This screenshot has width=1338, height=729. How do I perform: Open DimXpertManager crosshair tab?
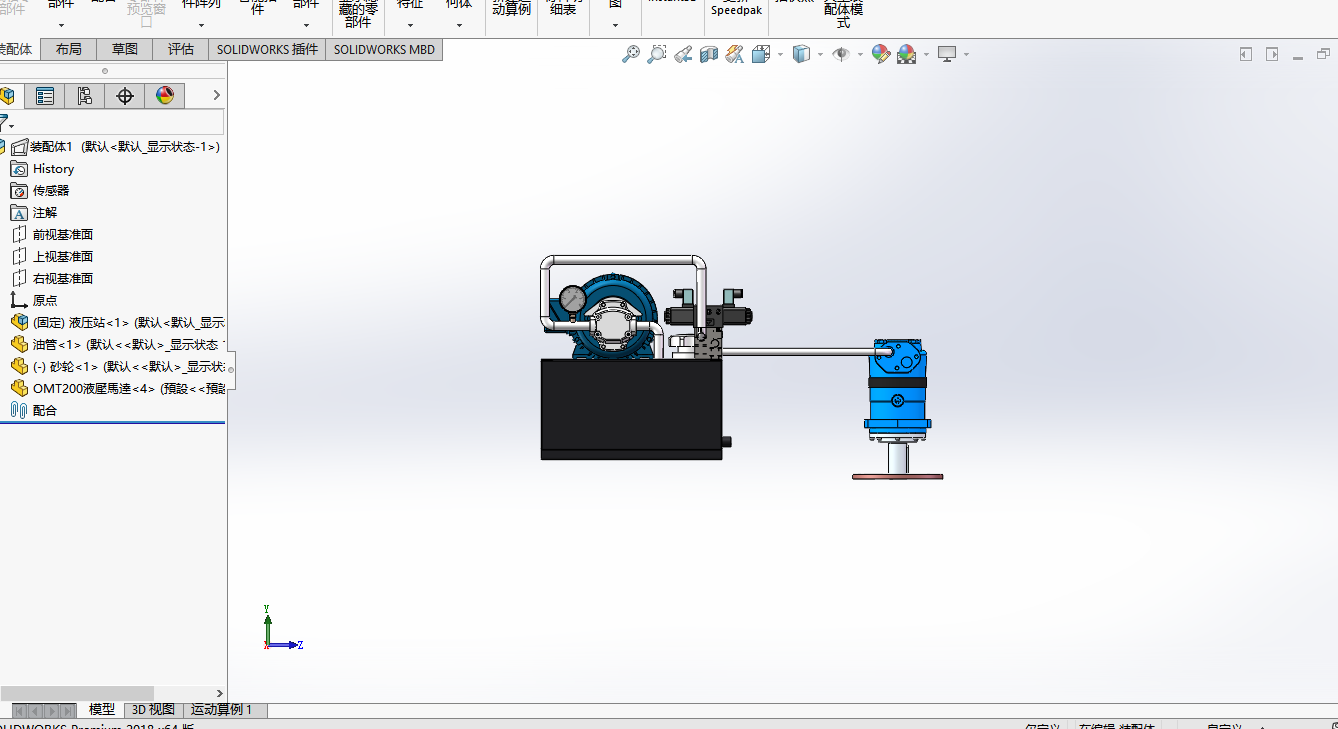(x=125, y=96)
